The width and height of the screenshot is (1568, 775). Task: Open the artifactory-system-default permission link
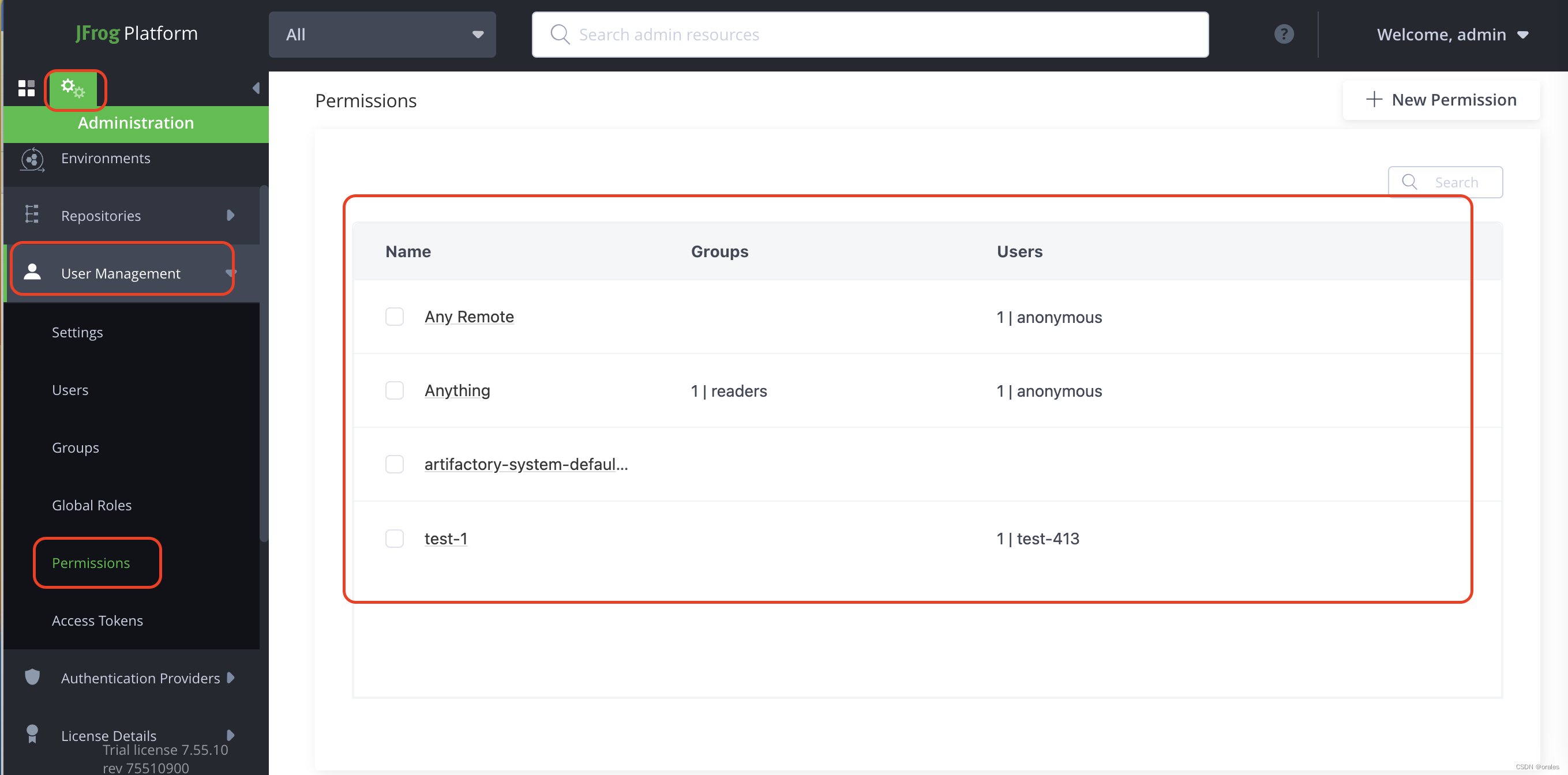tap(526, 465)
